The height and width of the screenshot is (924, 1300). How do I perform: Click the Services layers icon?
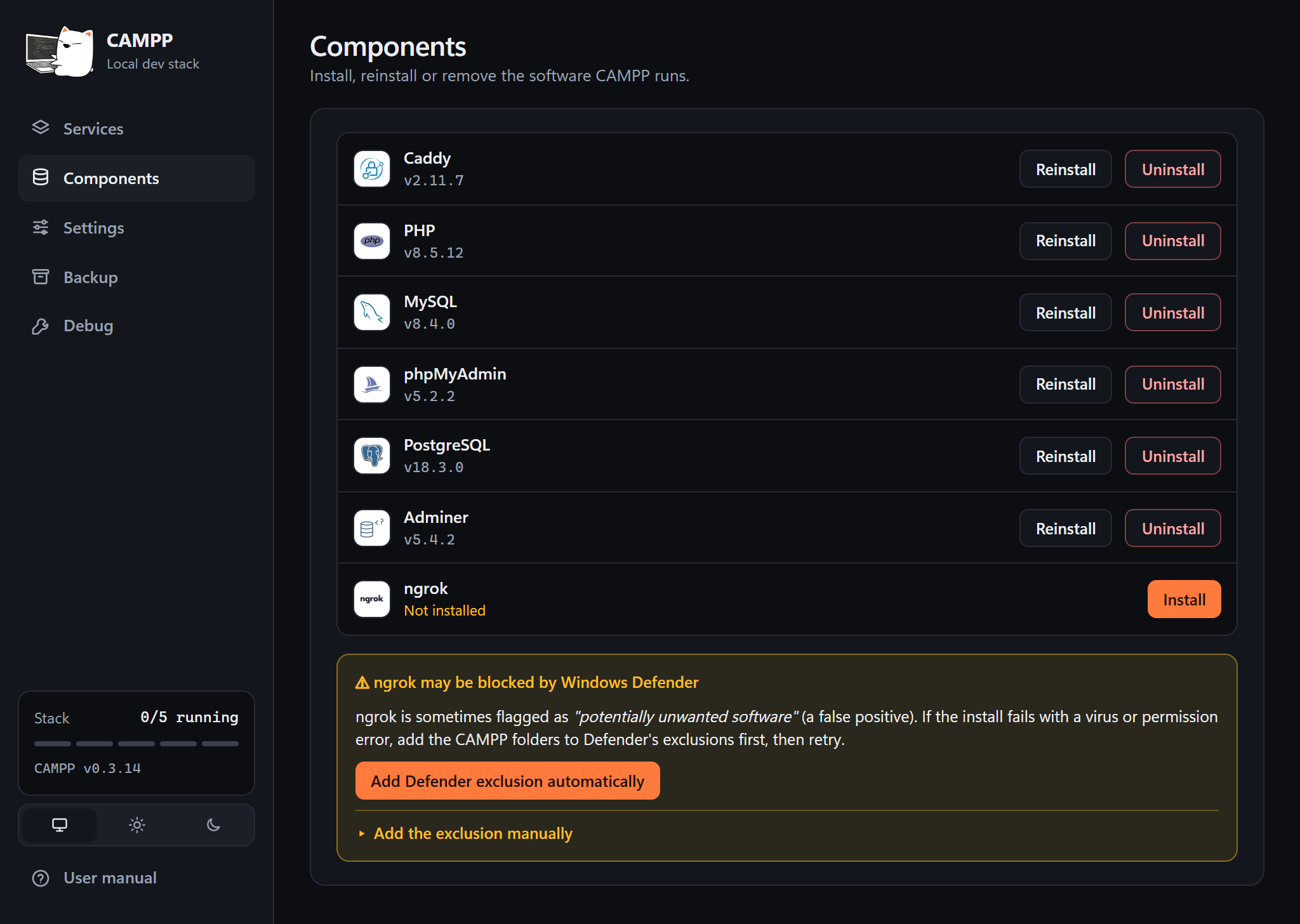[41, 128]
